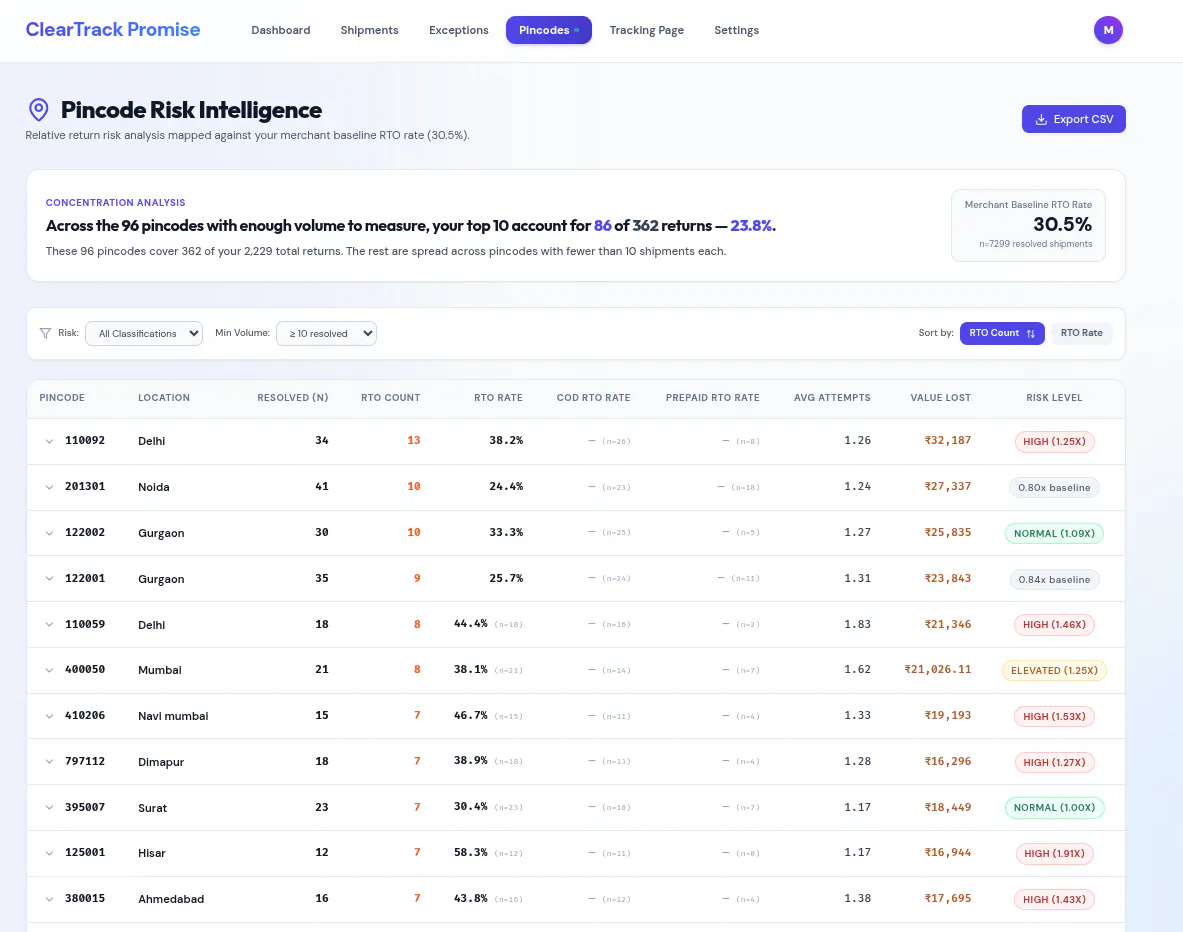Click the ELEVATED (1.25X) badge for Mumbai
Viewport: 1183px width, 932px height.
tap(1054, 670)
